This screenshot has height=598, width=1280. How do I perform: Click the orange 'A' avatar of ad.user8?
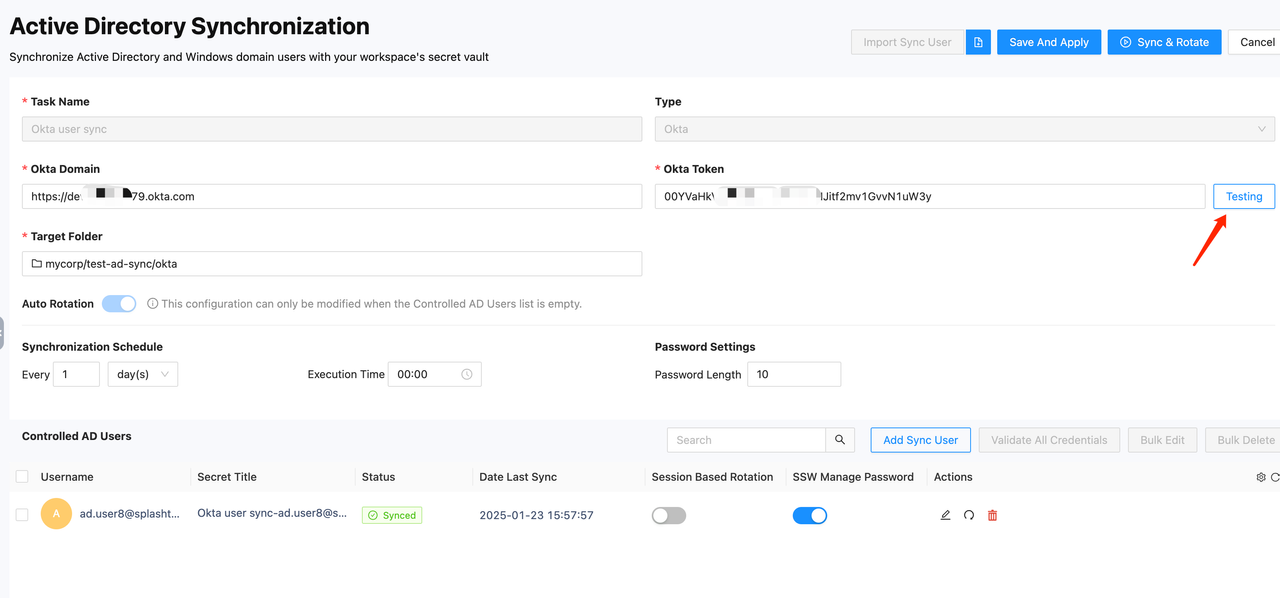pos(56,514)
